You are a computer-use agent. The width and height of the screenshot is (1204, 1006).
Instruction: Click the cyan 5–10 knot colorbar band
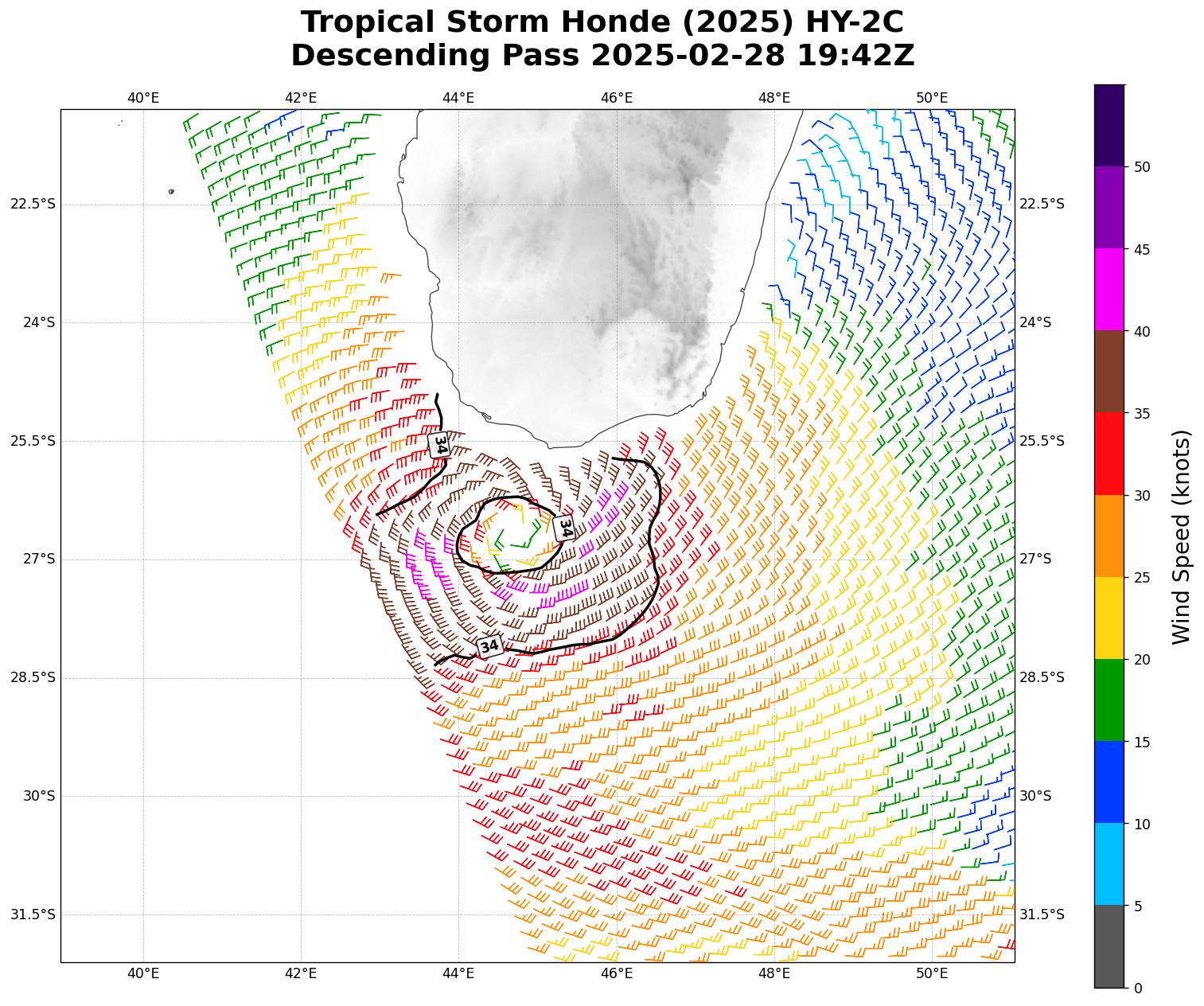pyautogui.click(x=1109, y=864)
